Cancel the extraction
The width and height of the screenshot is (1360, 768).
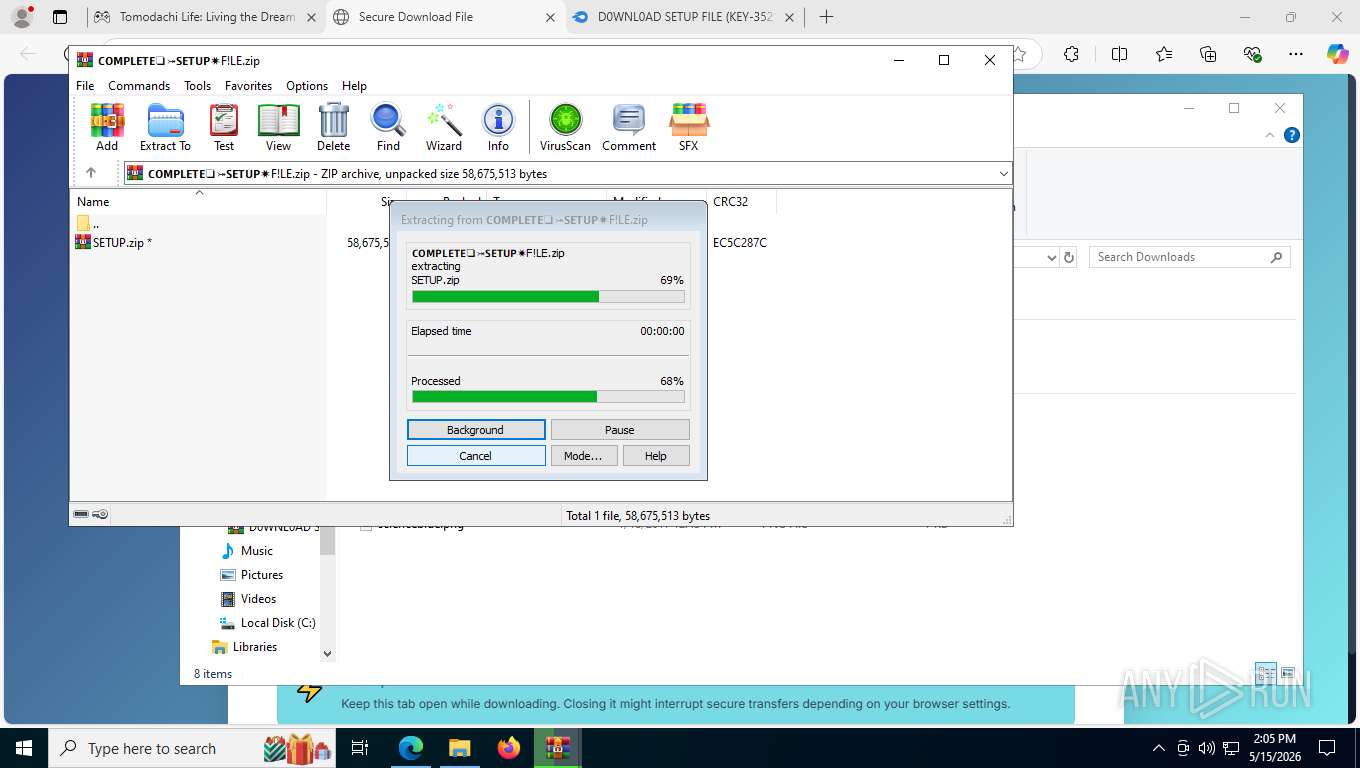pos(476,456)
